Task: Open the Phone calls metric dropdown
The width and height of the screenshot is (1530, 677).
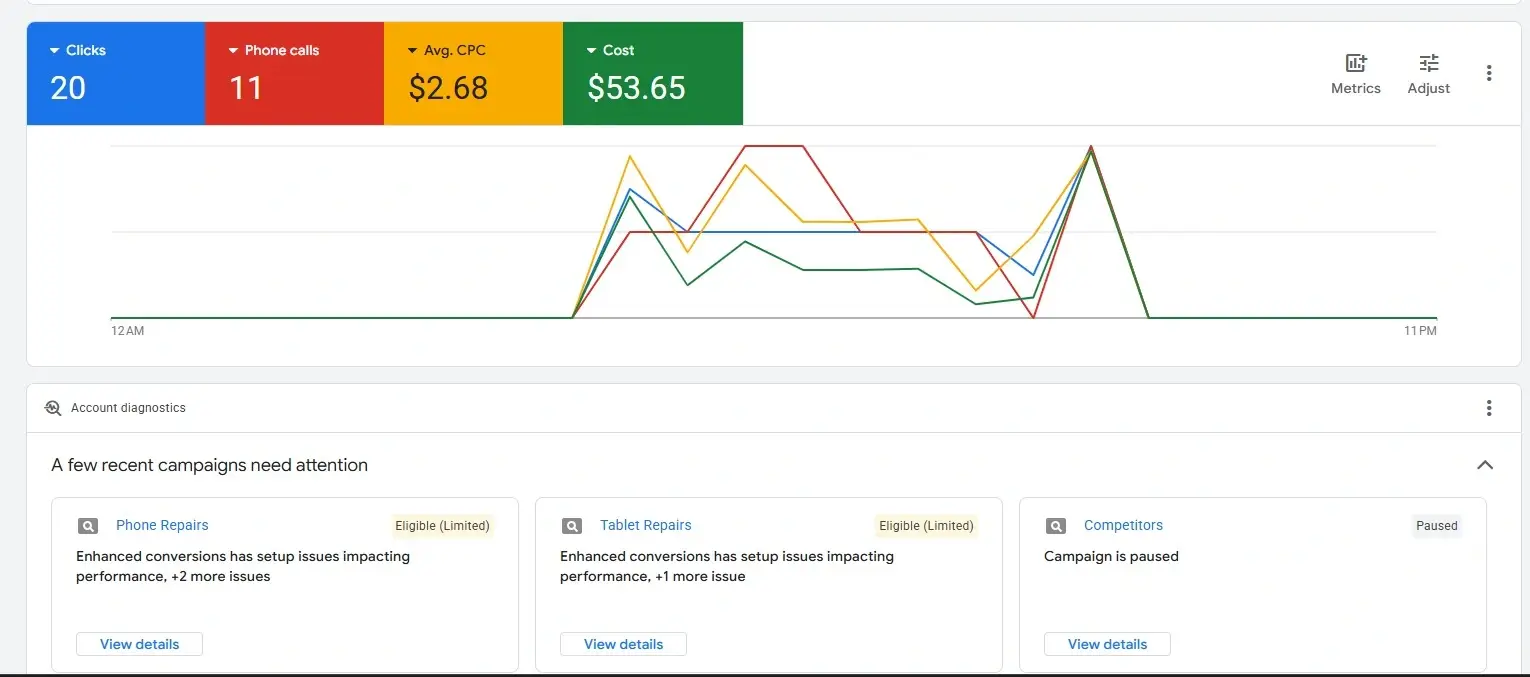Action: click(x=273, y=50)
